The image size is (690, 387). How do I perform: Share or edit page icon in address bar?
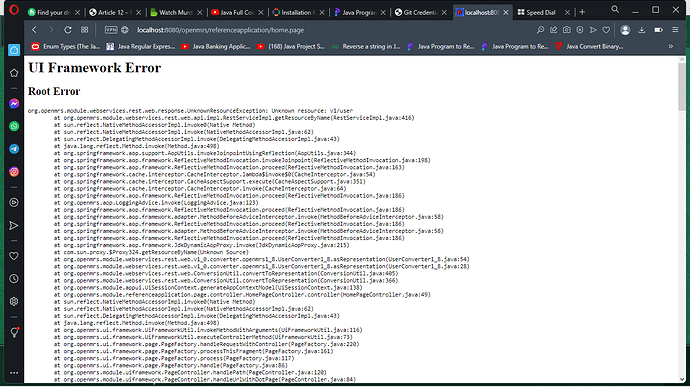554,30
